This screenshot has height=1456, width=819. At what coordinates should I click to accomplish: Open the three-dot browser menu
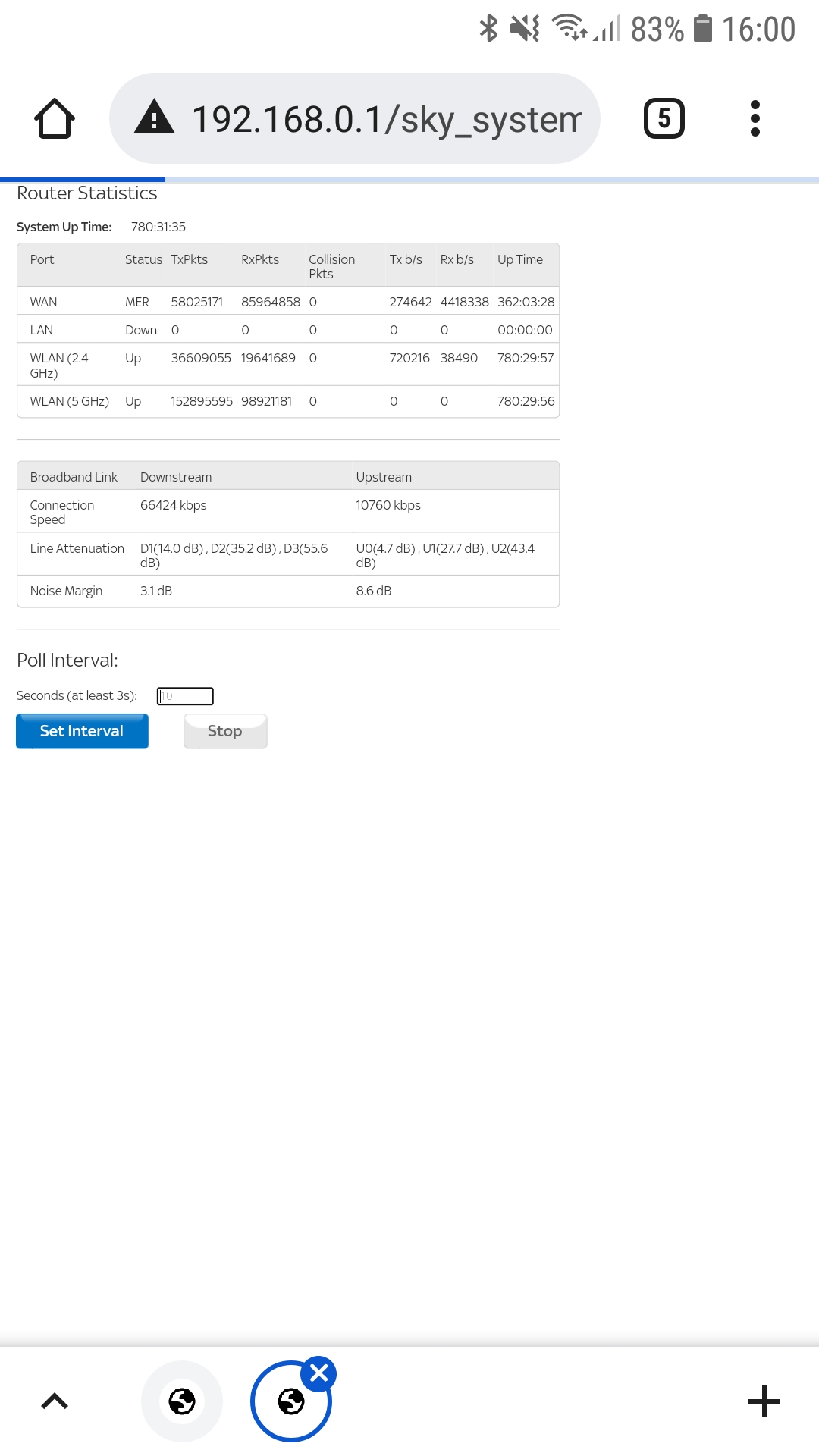click(755, 118)
